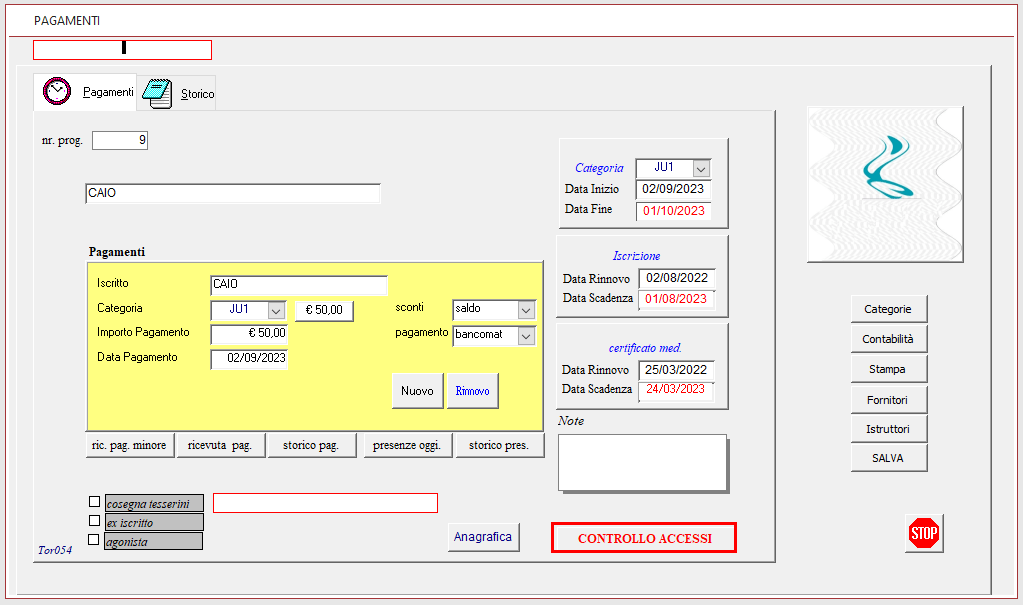The image size is (1023, 605).
Task: Click the Data Pagamento field 02/09/2023
Action: 249,358
